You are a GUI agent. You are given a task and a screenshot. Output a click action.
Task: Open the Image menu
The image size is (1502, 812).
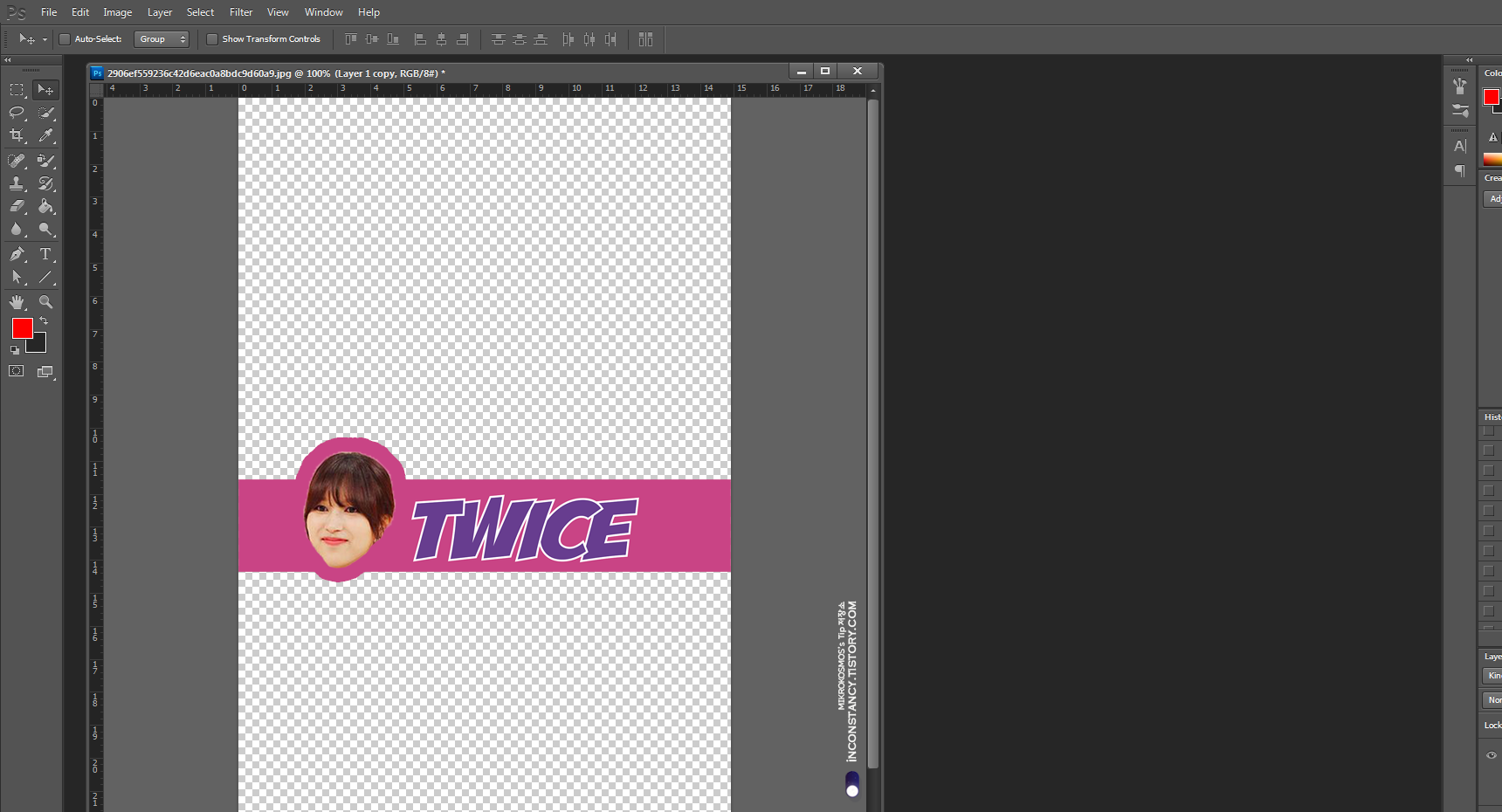(118, 12)
